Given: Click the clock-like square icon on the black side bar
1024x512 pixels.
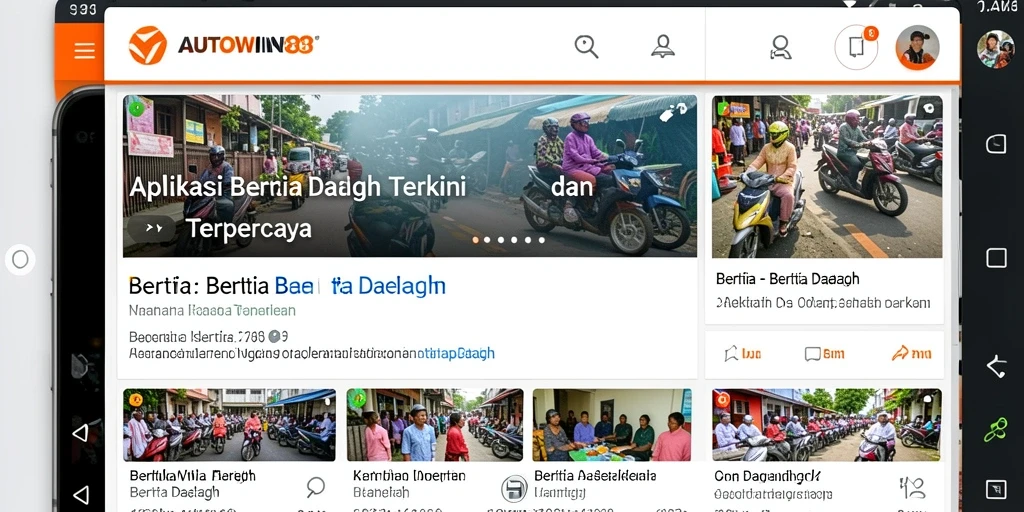Looking at the screenshot, I should pyautogui.click(x=996, y=144).
